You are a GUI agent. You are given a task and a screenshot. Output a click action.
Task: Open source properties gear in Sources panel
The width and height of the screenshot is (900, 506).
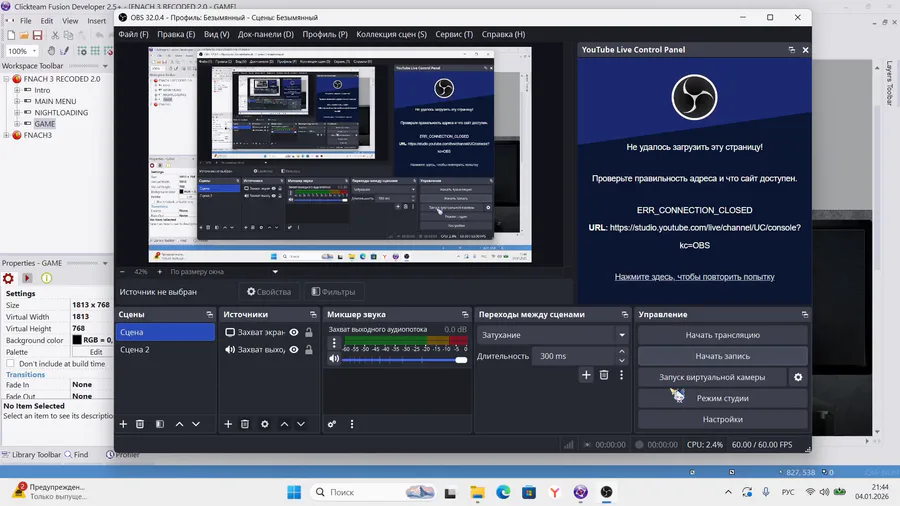(265, 424)
